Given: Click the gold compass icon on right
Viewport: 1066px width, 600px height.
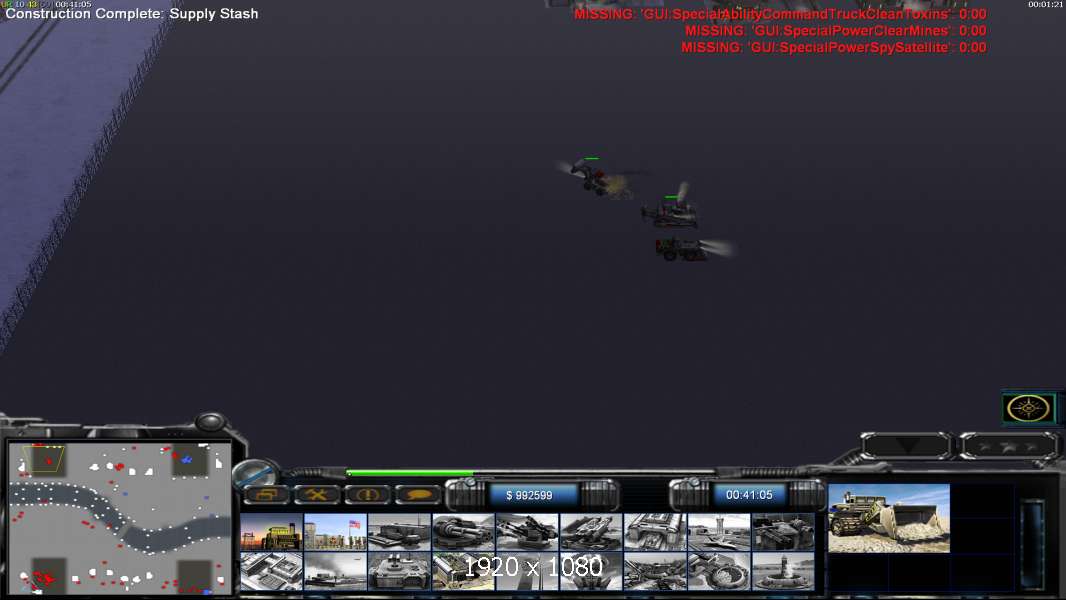Looking at the screenshot, I should [1028, 408].
